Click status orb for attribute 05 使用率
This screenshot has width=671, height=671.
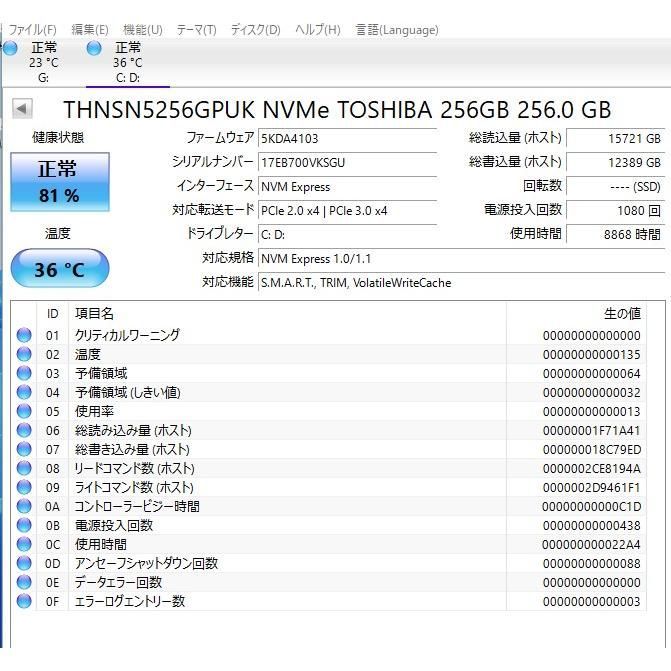pyautogui.click(x=24, y=411)
